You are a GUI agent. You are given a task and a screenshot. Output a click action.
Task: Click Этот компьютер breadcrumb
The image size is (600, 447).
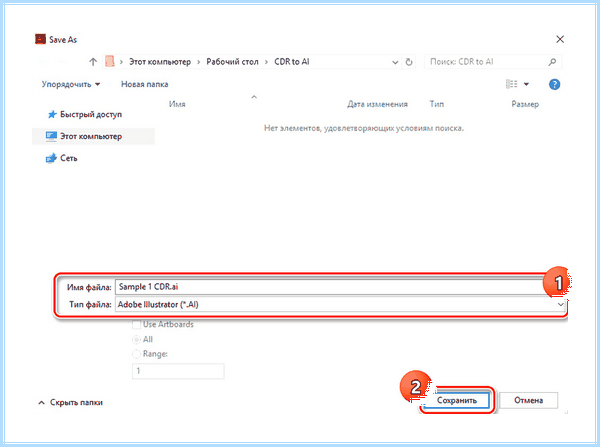click(x=160, y=62)
